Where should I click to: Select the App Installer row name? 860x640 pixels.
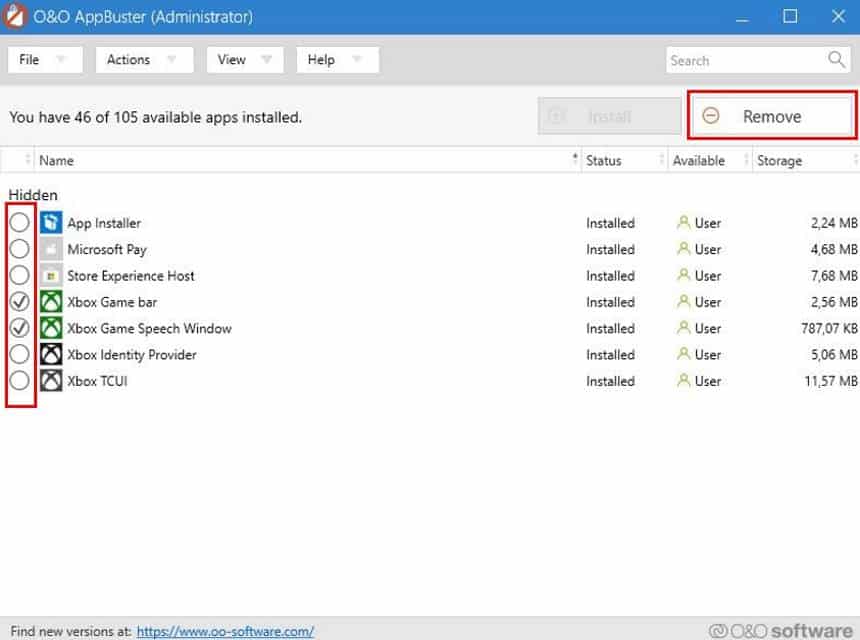click(x=104, y=223)
